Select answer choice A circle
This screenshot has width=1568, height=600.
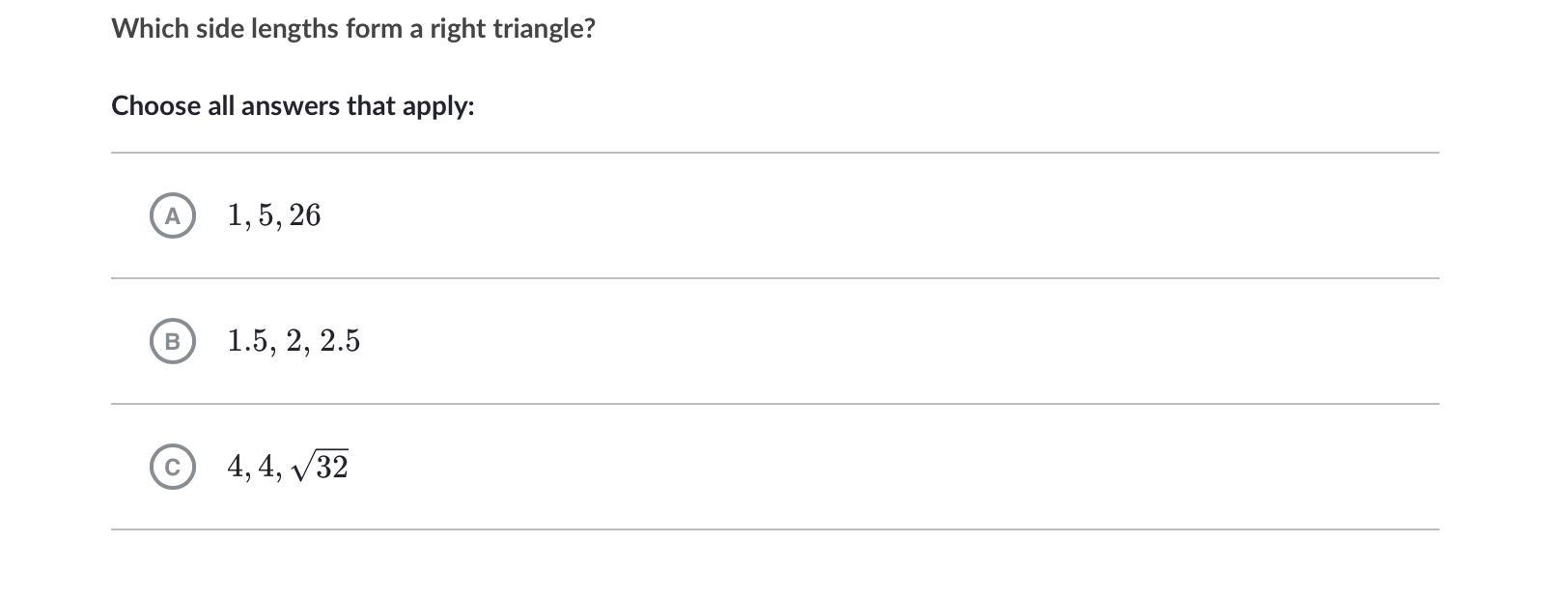[173, 215]
